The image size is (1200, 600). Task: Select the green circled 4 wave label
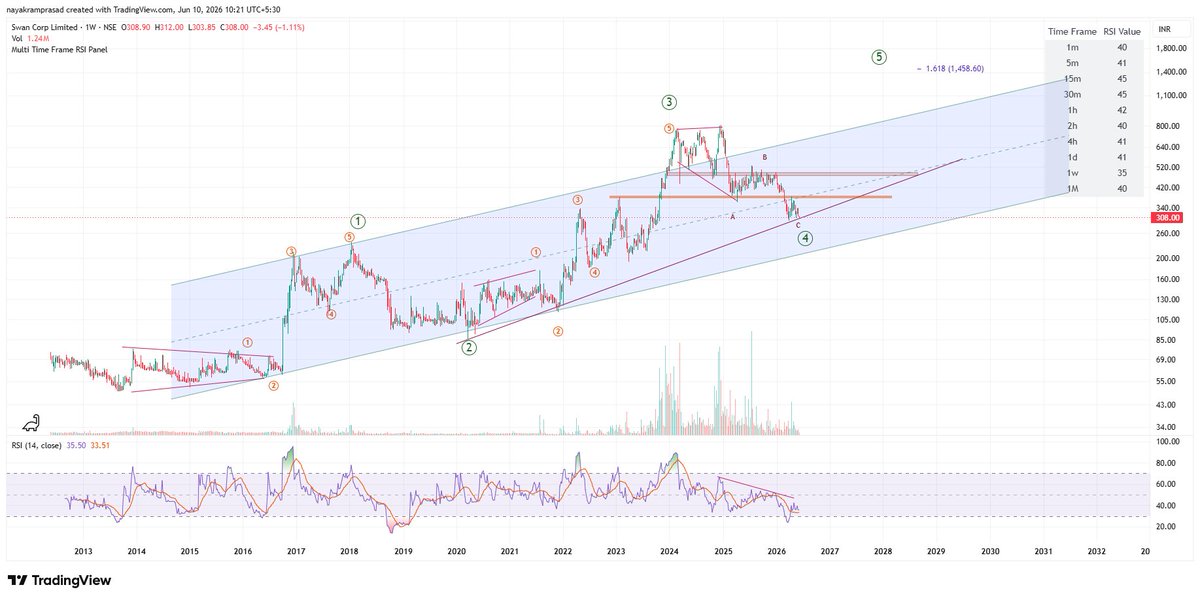pyautogui.click(x=805, y=240)
